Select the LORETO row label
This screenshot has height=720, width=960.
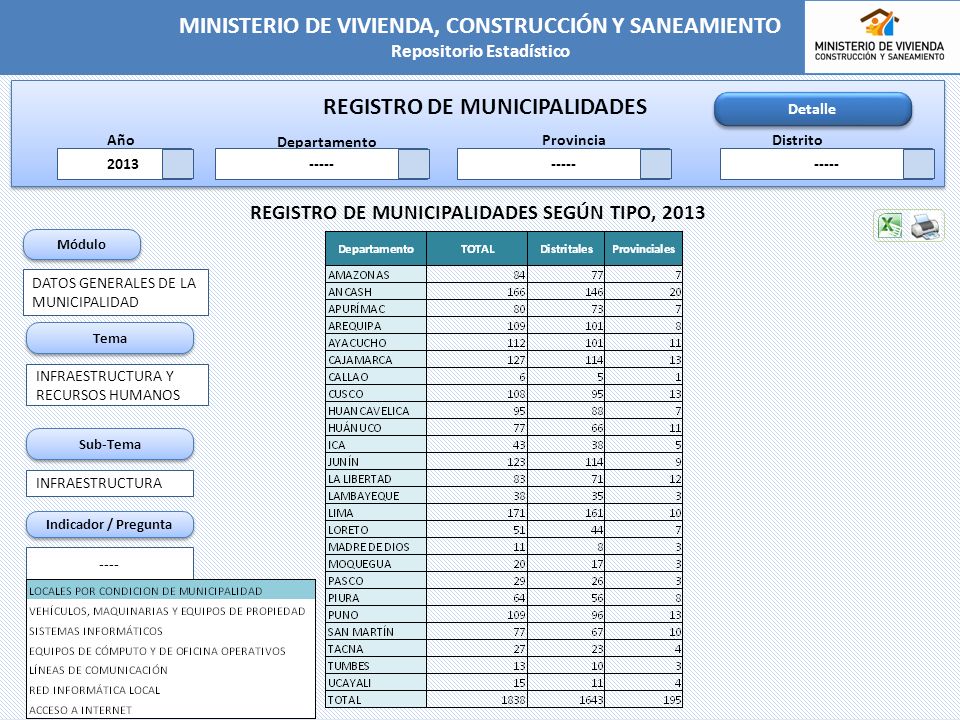(348, 530)
